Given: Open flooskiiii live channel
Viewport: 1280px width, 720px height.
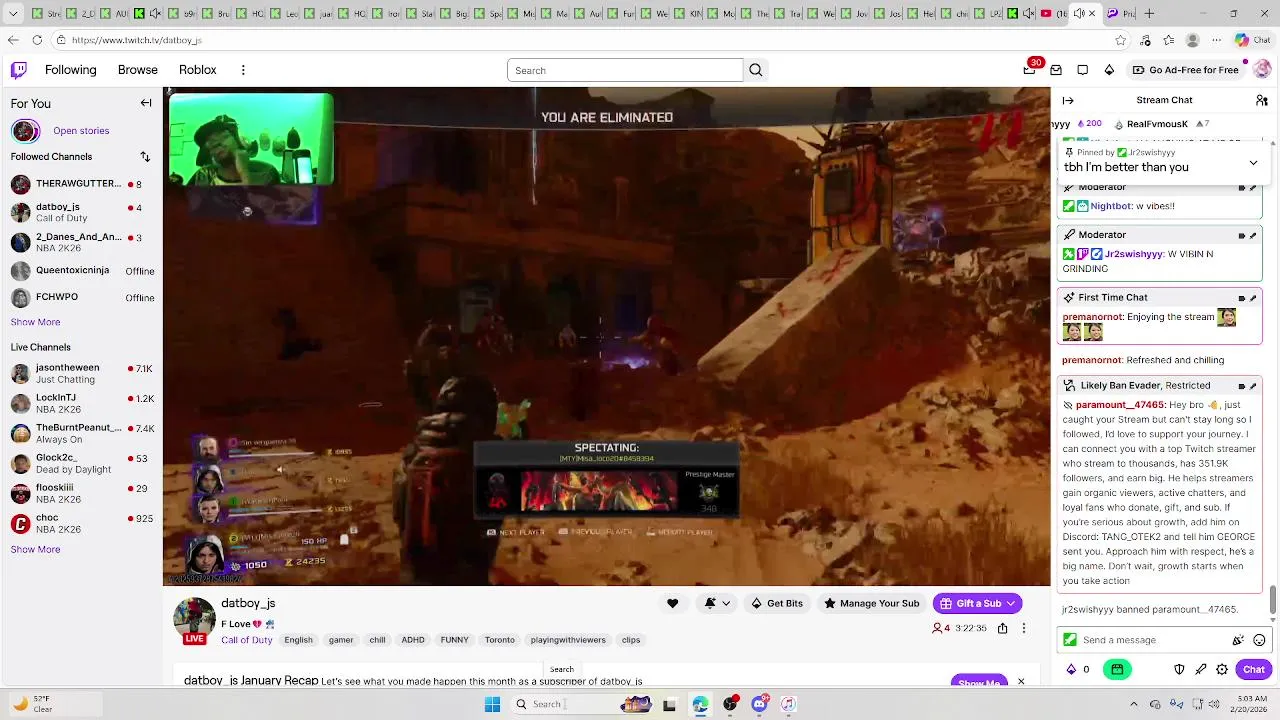Looking at the screenshot, I should [82, 493].
